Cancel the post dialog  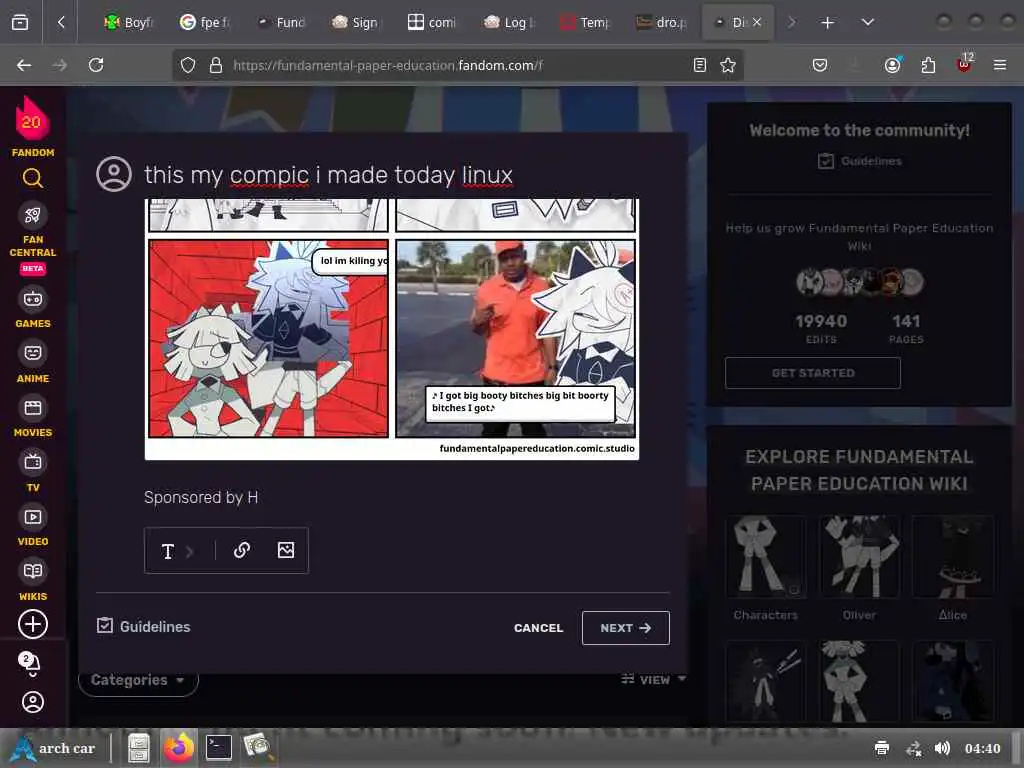pyautogui.click(x=538, y=628)
